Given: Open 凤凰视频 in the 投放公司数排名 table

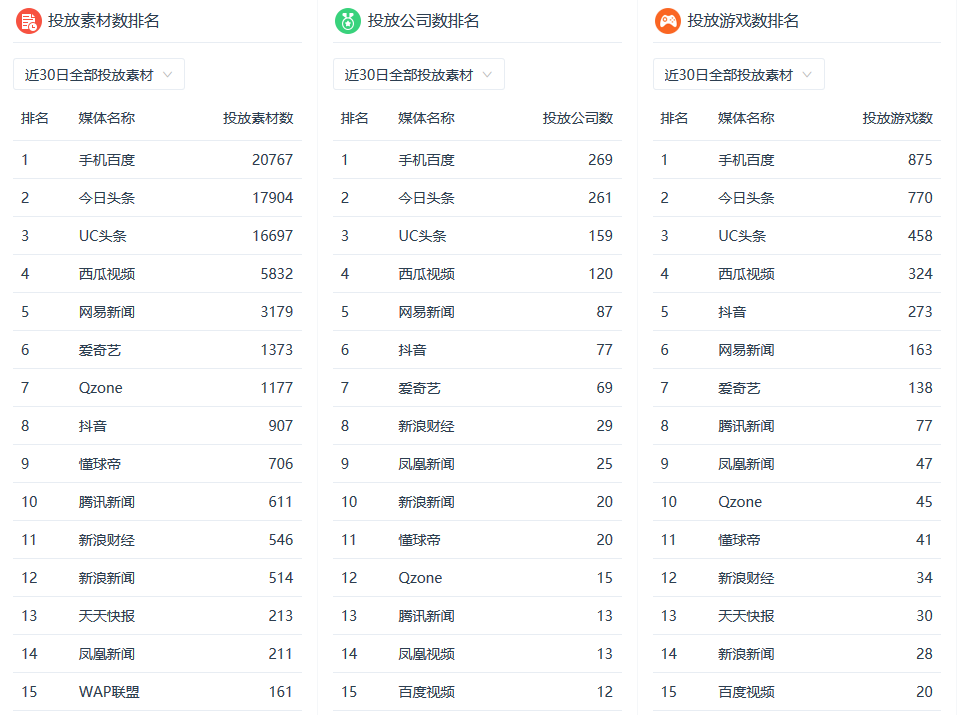Looking at the screenshot, I should point(426,654).
